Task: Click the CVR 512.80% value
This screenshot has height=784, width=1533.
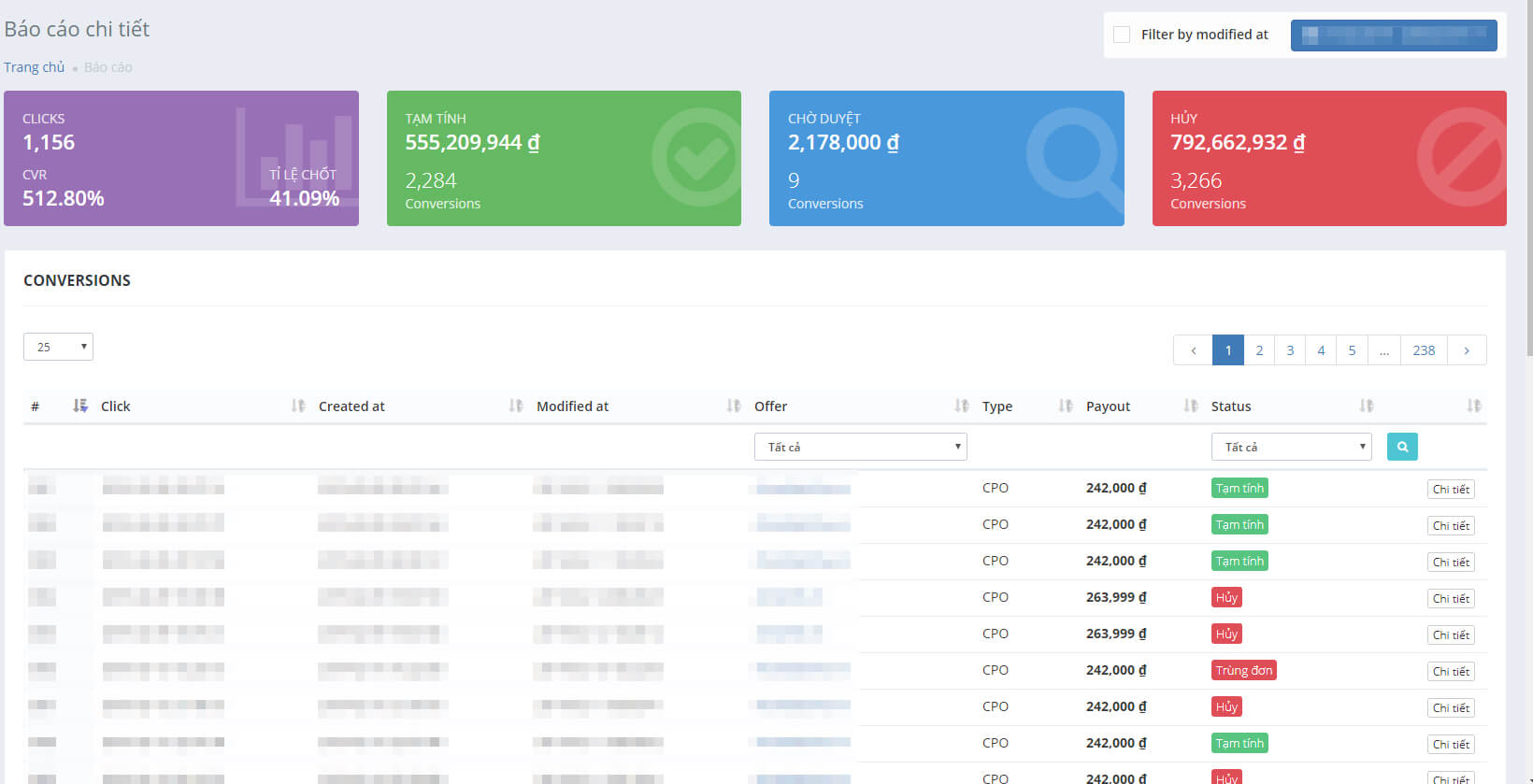Action: click(64, 198)
